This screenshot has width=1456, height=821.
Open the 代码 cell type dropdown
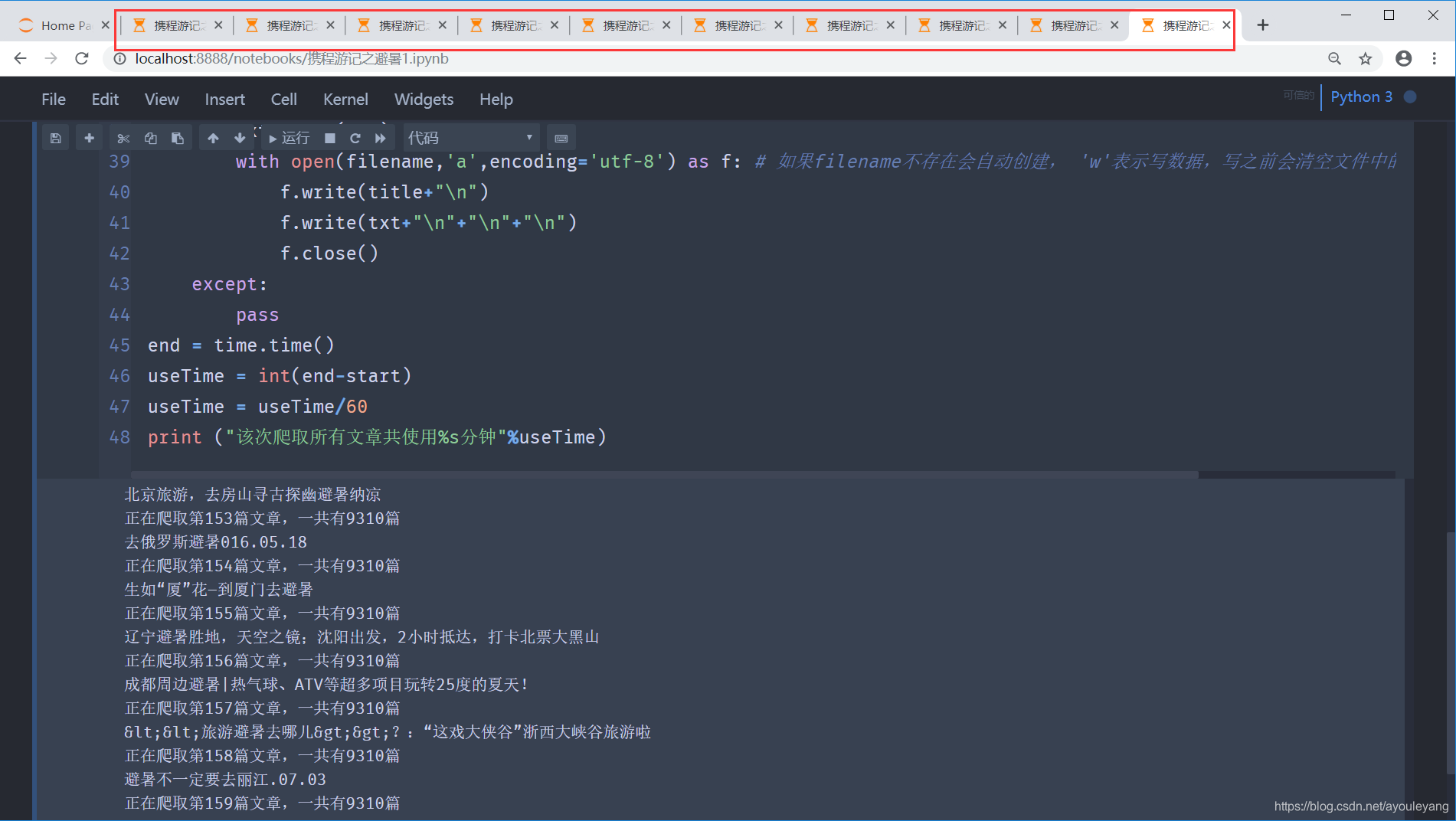[470, 138]
